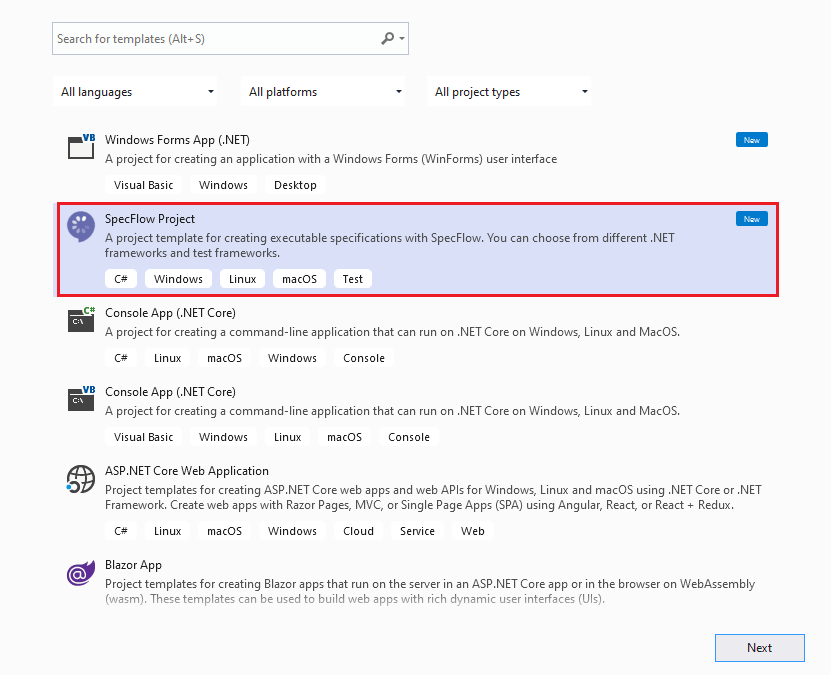Focus the Search for templates field
The width and height of the screenshot is (831, 675).
click(x=230, y=39)
